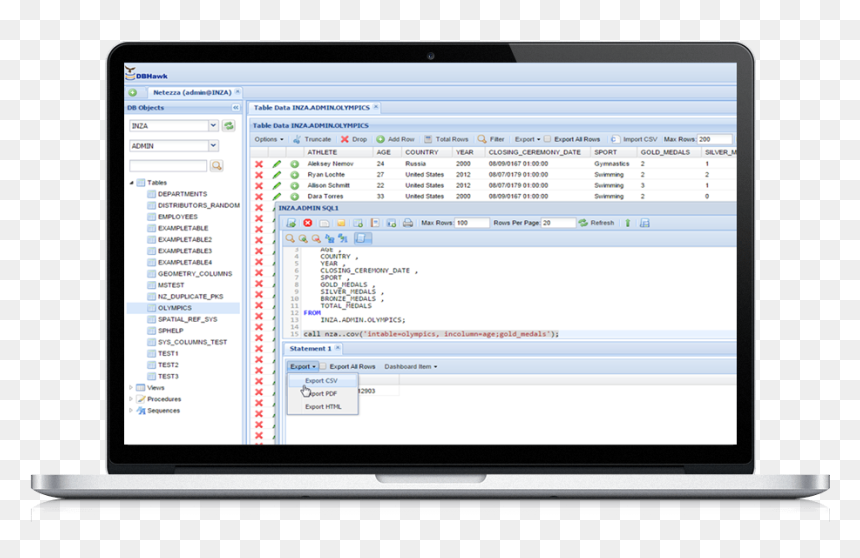The image size is (860, 558).
Task: Select the OLYMPICS table in tree
Action: coord(174,308)
